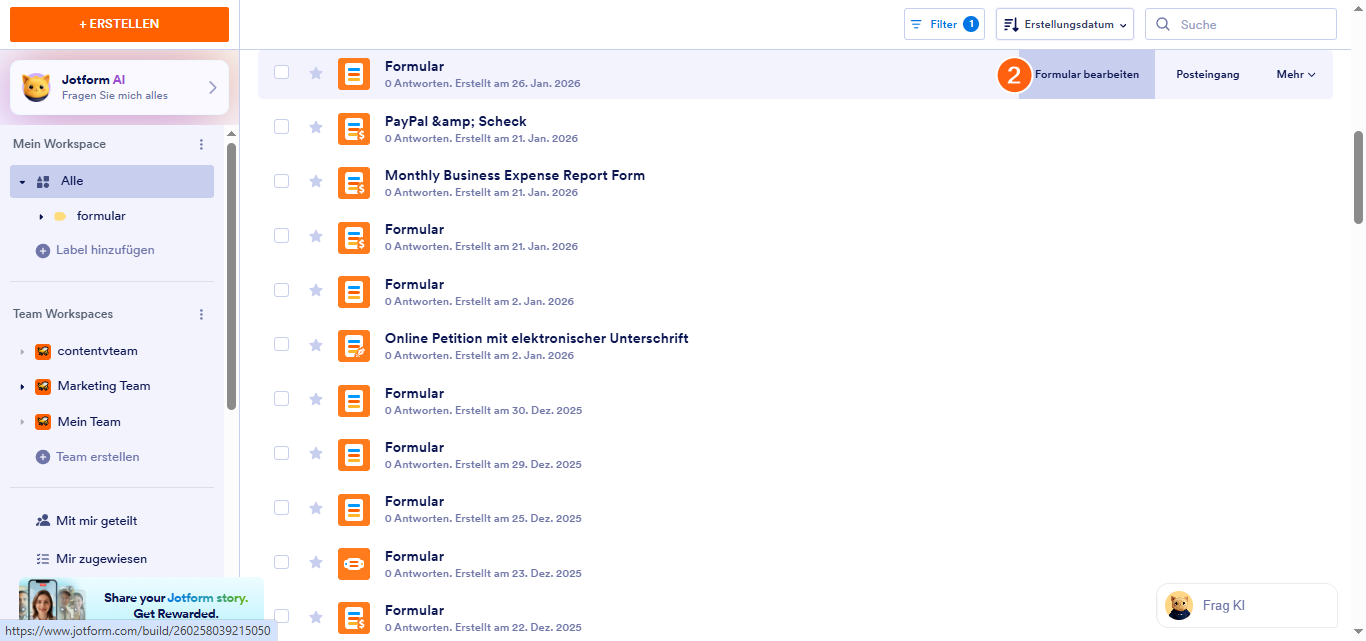
Task: Open the Erstellungsdatum sort dropdown
Action: click(x=1065, y=24)
